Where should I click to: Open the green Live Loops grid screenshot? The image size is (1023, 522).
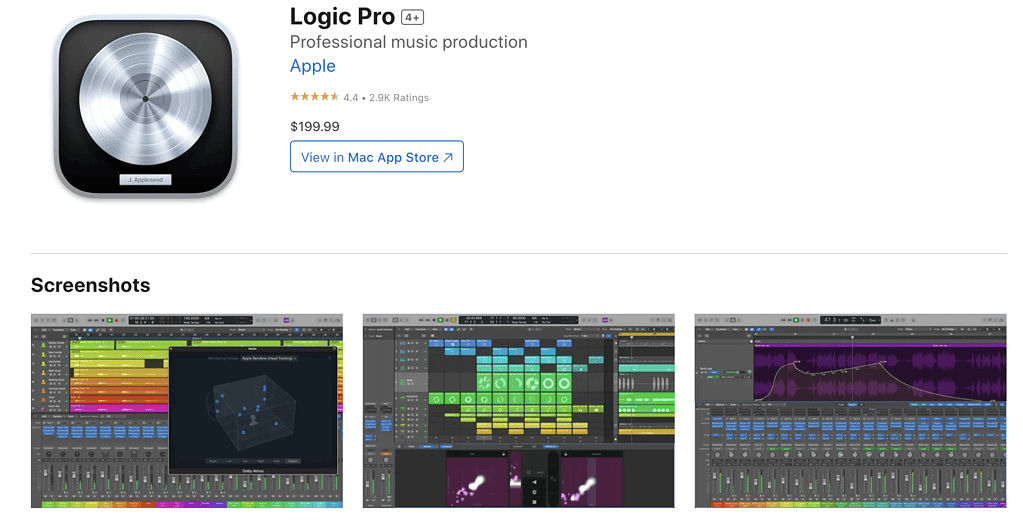[x=519, y=410]
